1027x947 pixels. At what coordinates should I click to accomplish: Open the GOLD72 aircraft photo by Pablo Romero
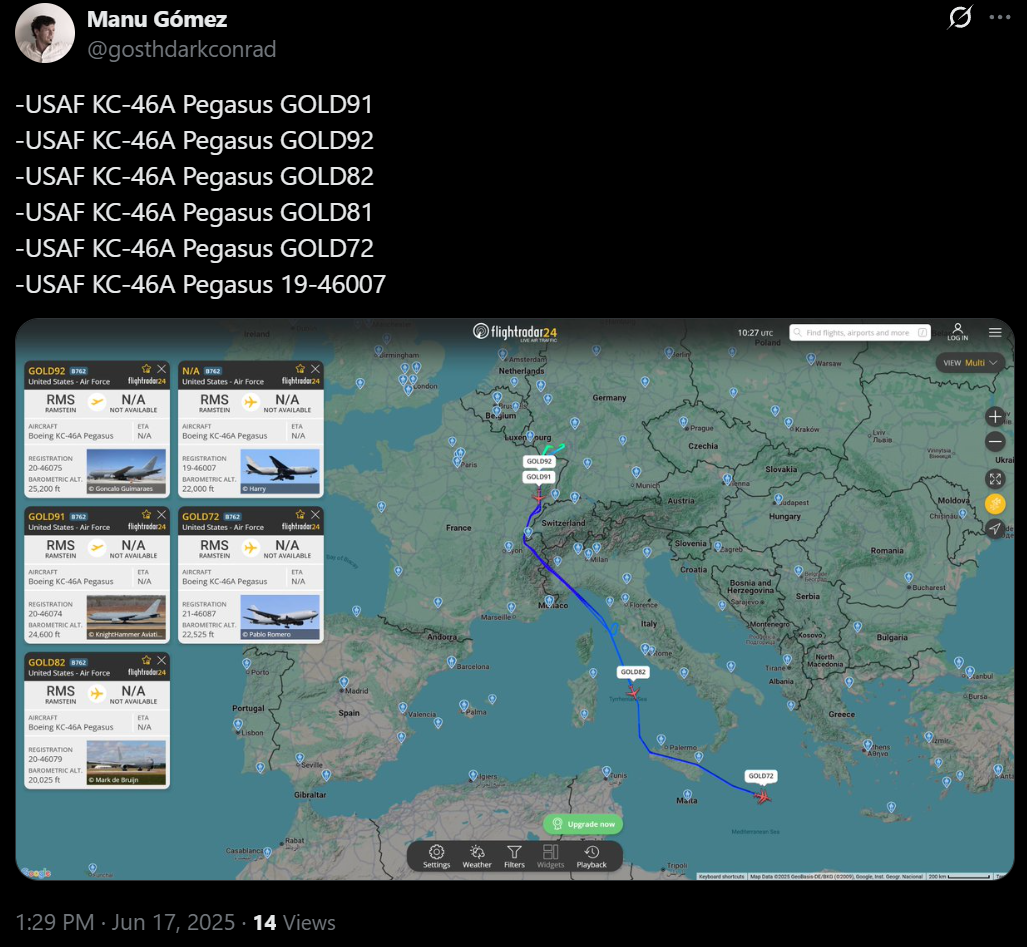280,617
